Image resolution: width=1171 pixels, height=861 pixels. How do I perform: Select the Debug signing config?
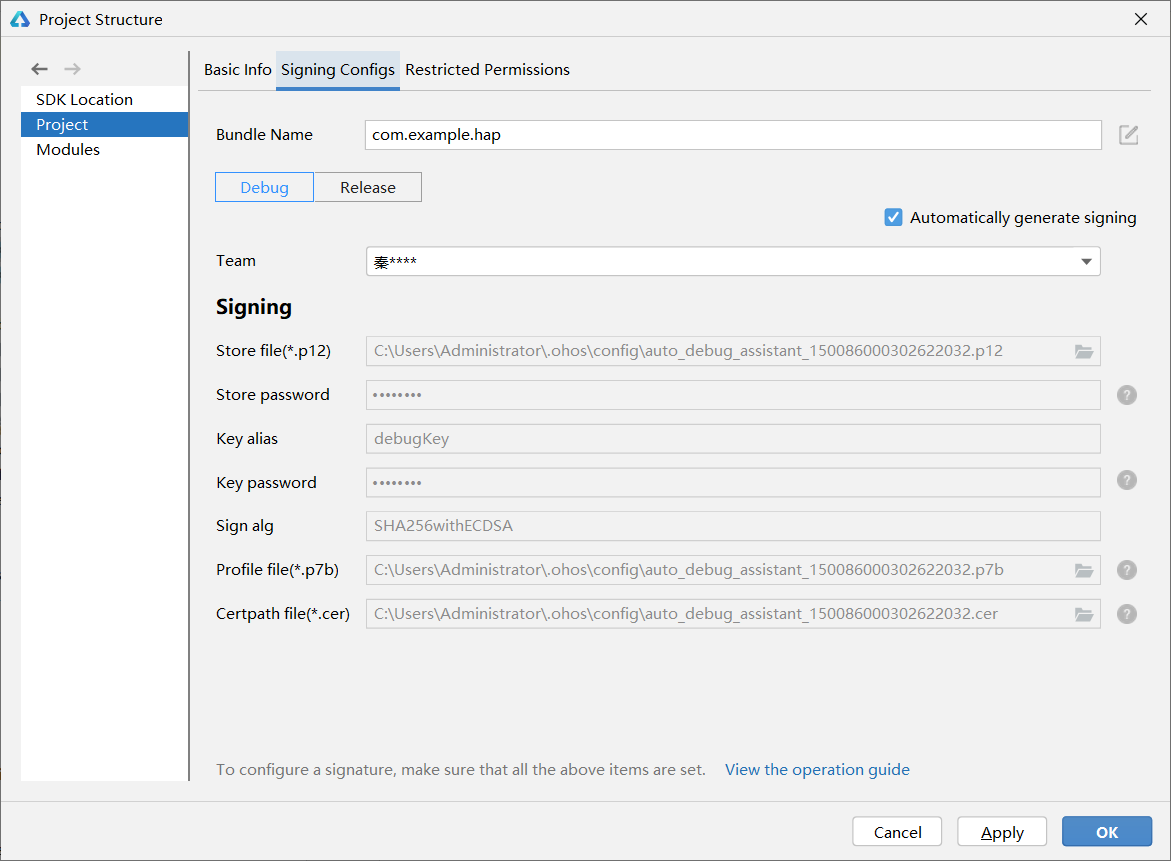264,187
